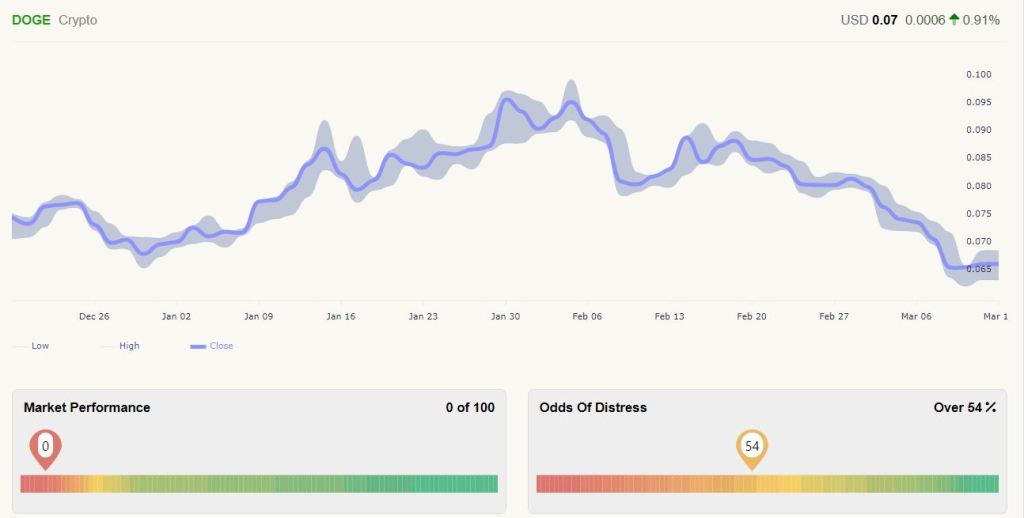Select the Dec 26 date on chart axis
Image resolution: width=1024 pixels, height=518 pixels.
[94, 316]
